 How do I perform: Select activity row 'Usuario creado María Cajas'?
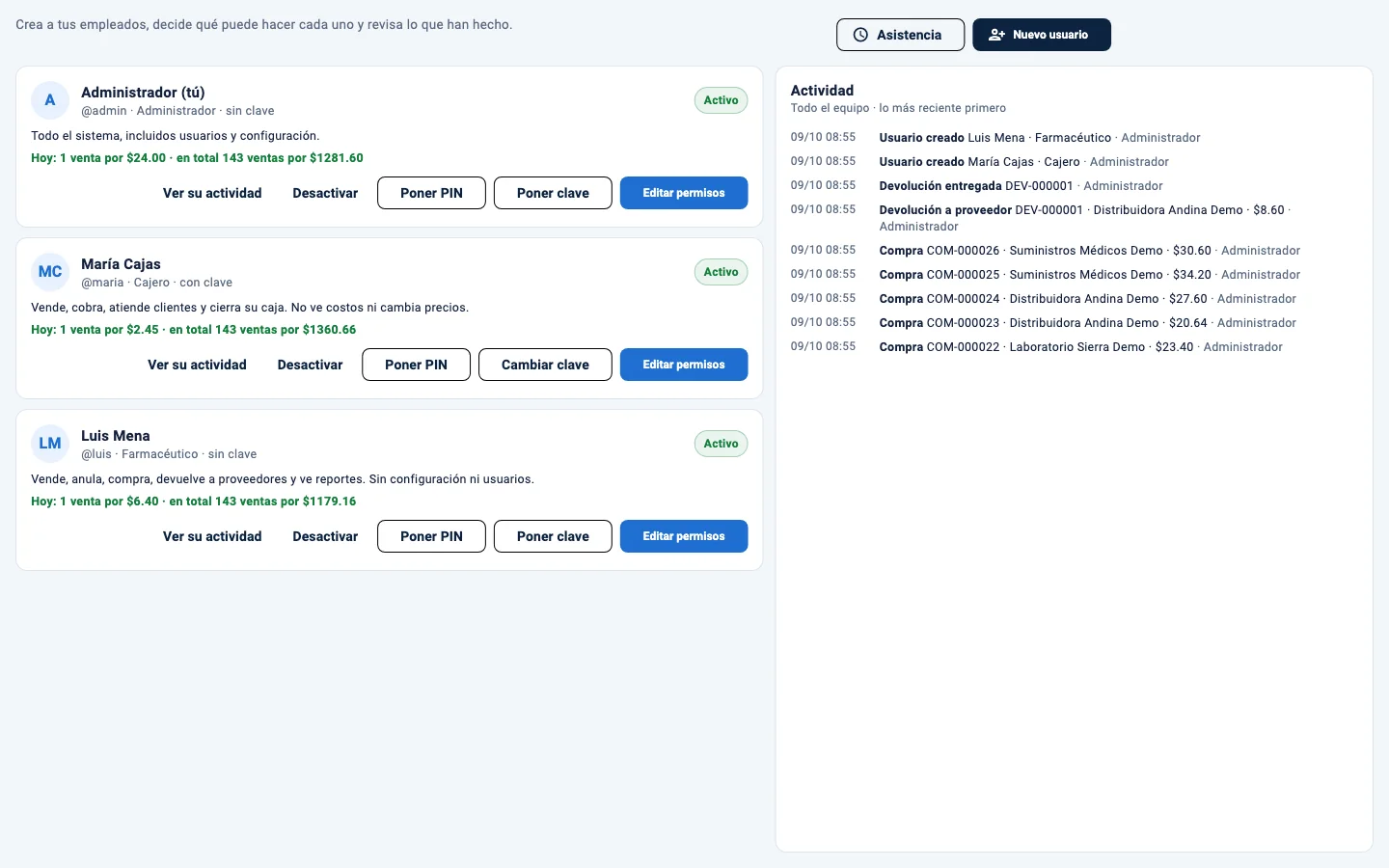1075,162
